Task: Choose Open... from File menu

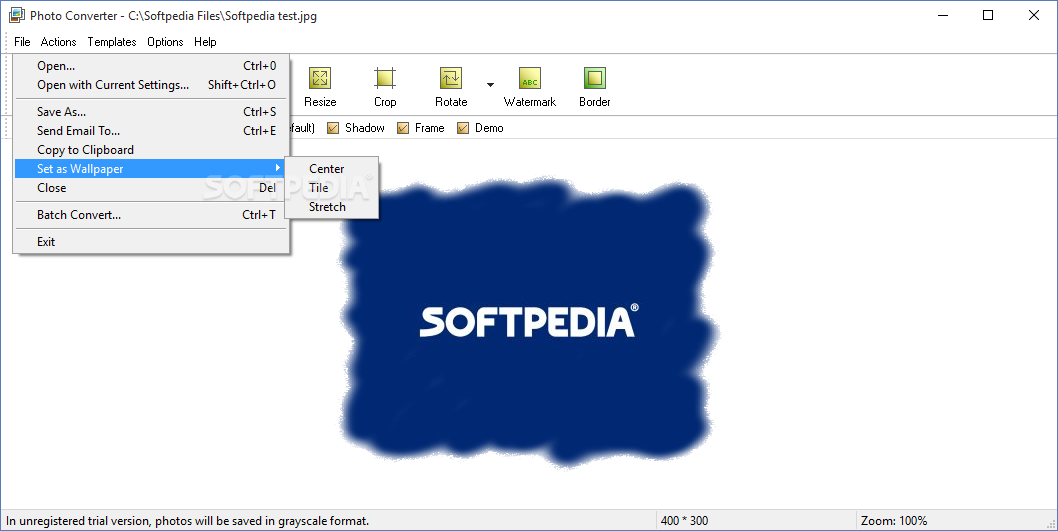Action: pyautogui.click(x=152, y=65)
